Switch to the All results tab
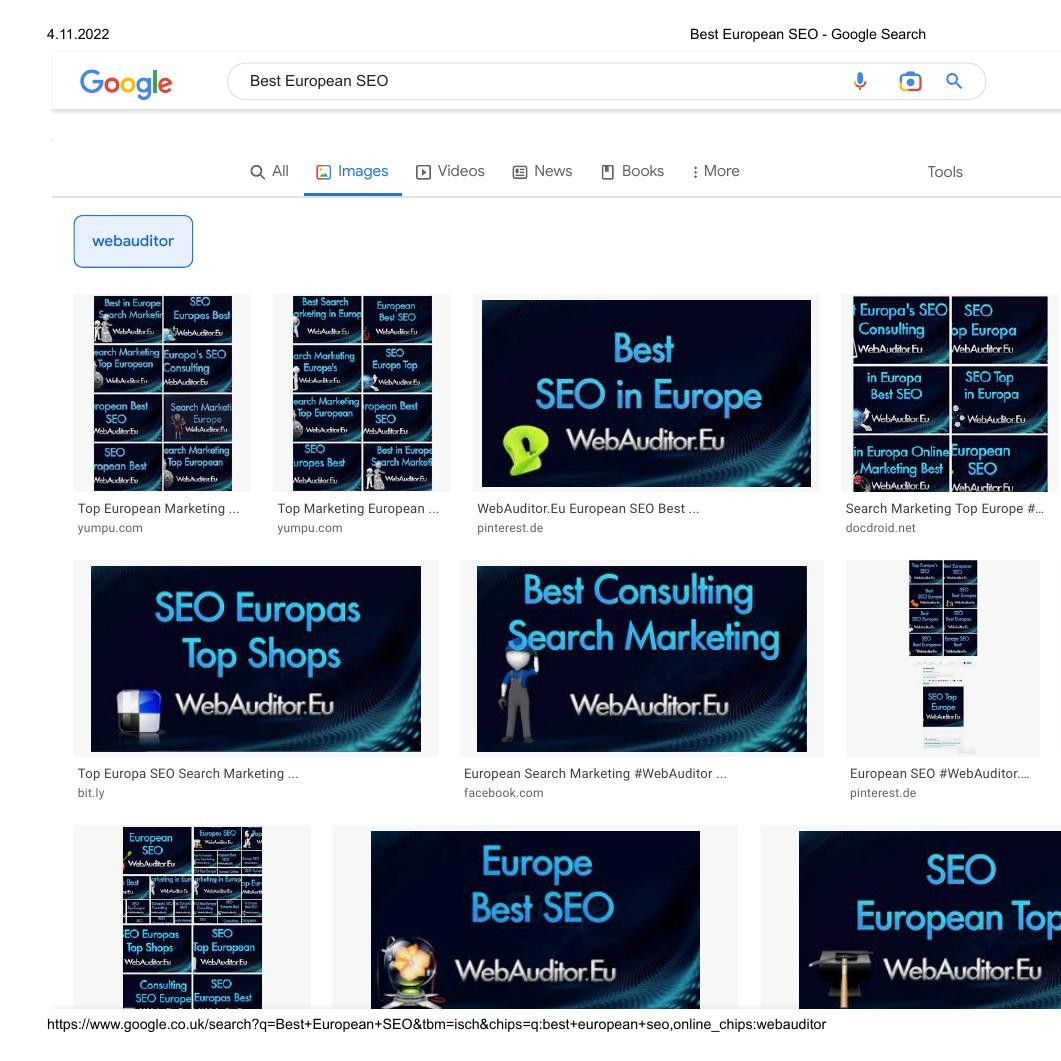The image size is (1061, 1061). 269,171
